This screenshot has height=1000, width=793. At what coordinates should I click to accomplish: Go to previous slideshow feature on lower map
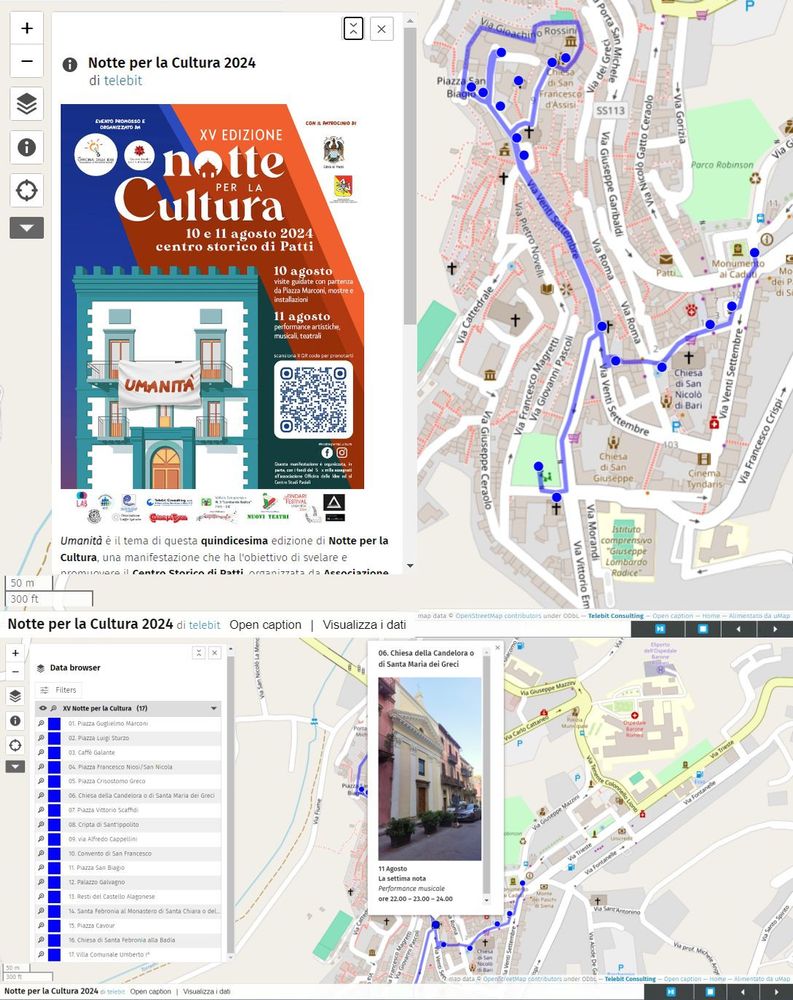(742, 992)
